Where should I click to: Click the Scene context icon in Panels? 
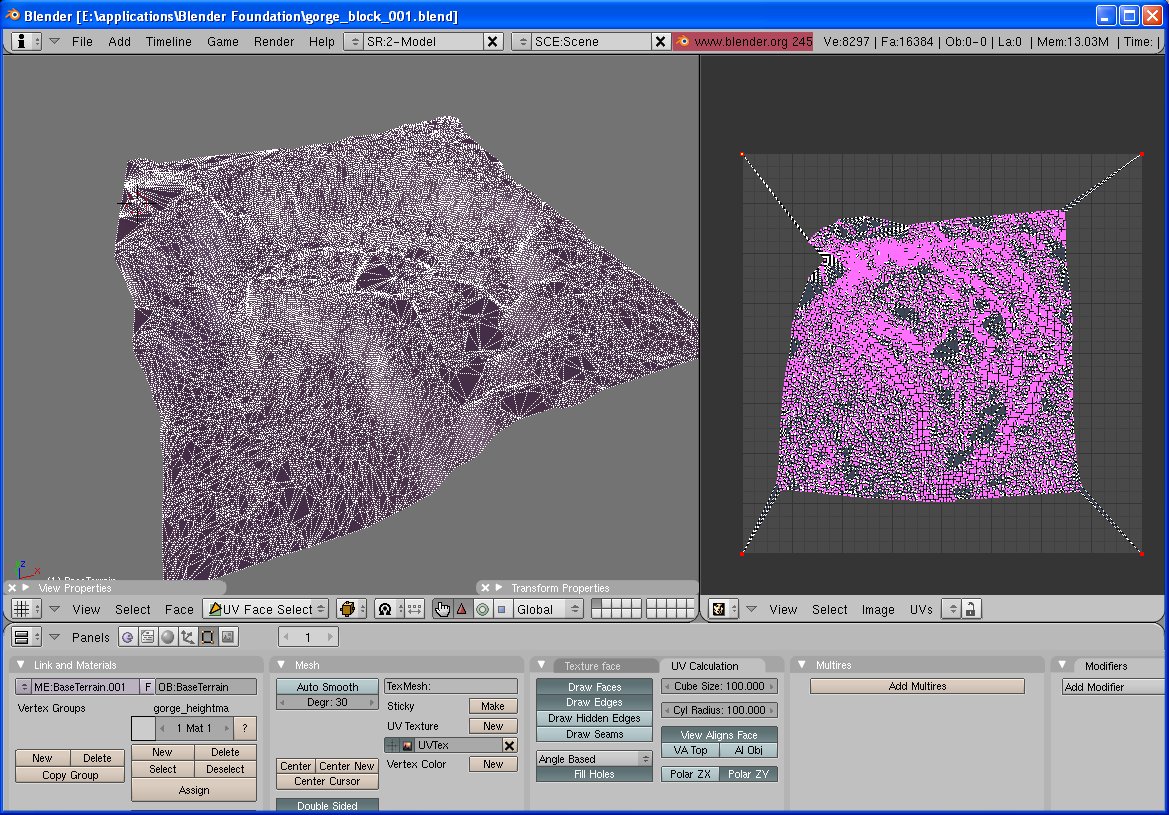pyautogui.click(x=228, y=637)
